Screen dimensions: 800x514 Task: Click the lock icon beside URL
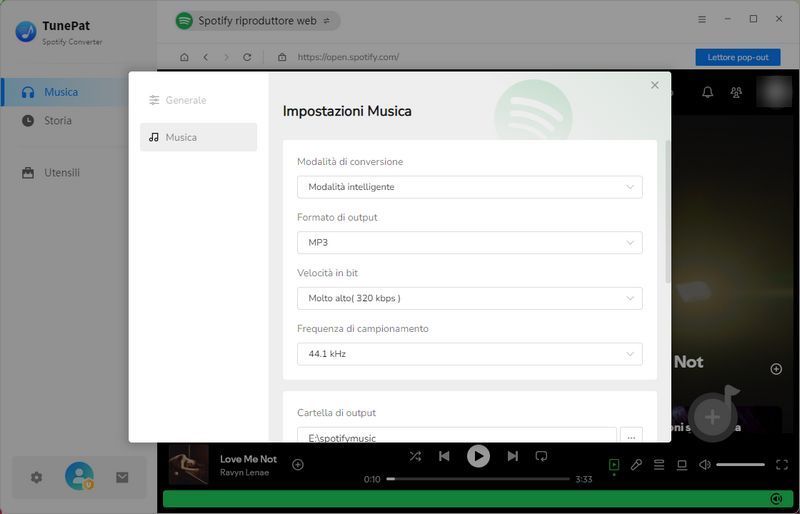pyautogui.click(x=282, y=57)
